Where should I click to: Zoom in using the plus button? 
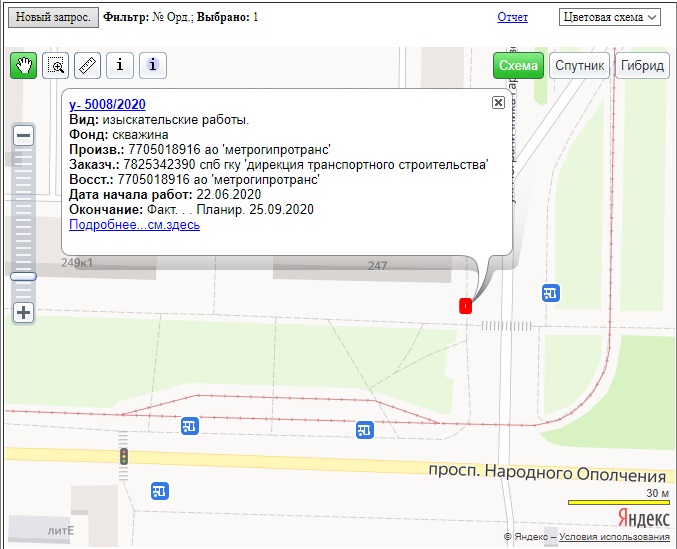(x=23, y=312)
